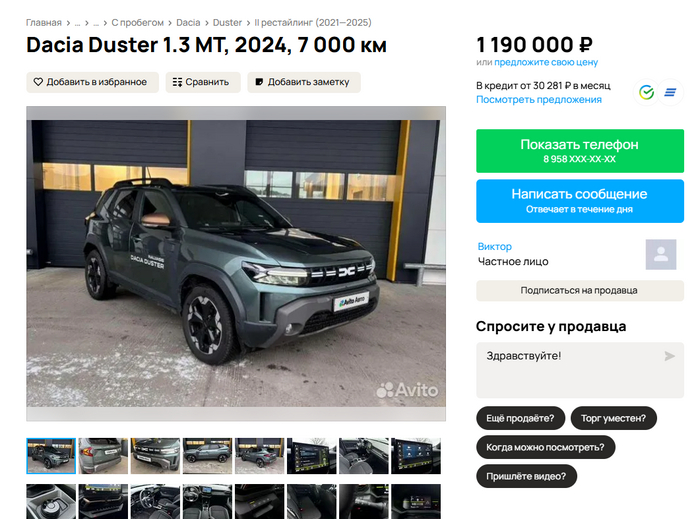Image resolution: width=700 pixels, height=519 pixels.
Task: Click the предложите свою цену link
Action: pyautogui.click(x=546, y=62)
